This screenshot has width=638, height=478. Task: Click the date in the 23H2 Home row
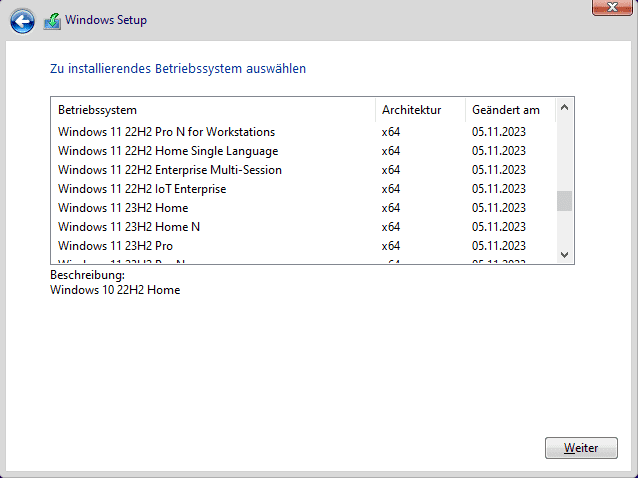(x=499, y=208)
